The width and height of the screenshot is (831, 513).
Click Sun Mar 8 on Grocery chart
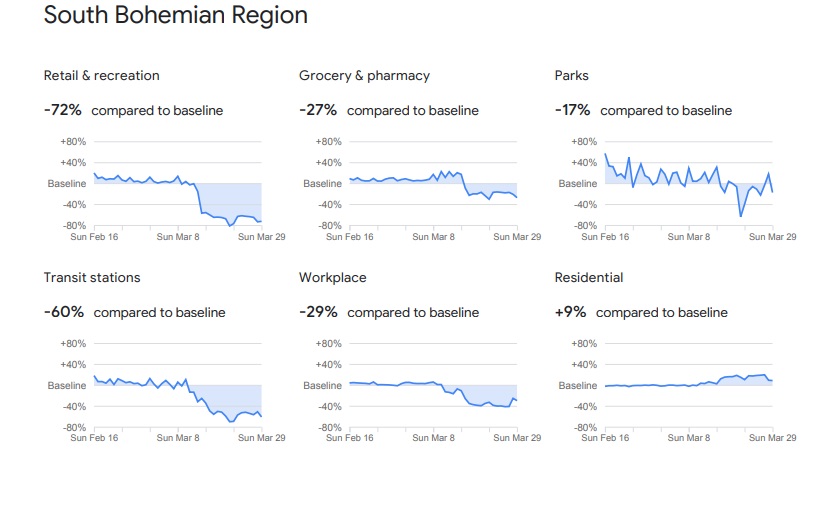point(436,237)
